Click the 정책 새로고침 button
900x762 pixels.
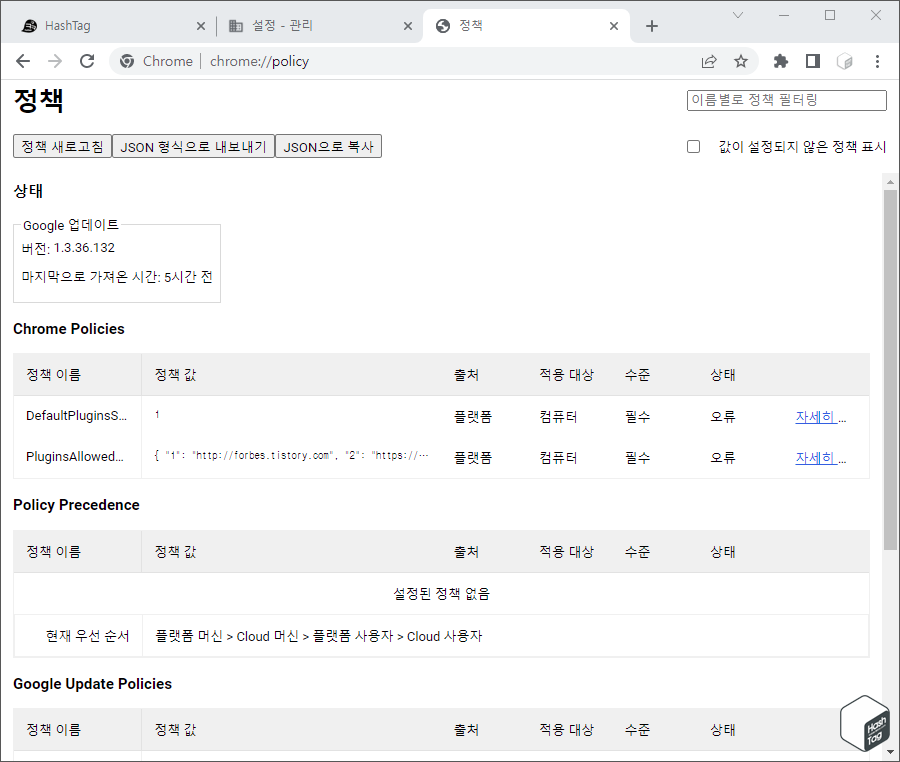click(62, 145)
